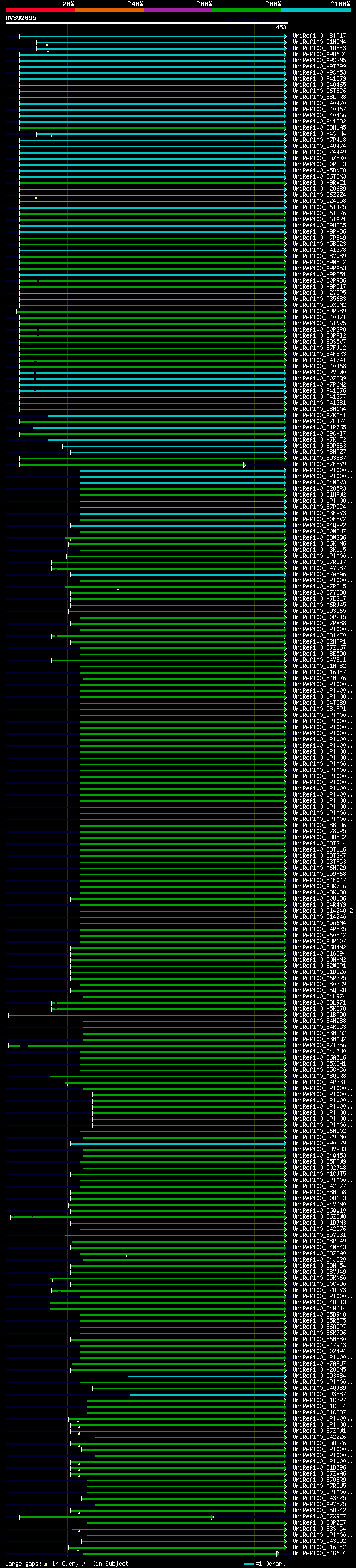Viewport: 356px width, 1568px height.
Task: Open the UniRef100_B9P8S3 label
Action: [319, 446]
